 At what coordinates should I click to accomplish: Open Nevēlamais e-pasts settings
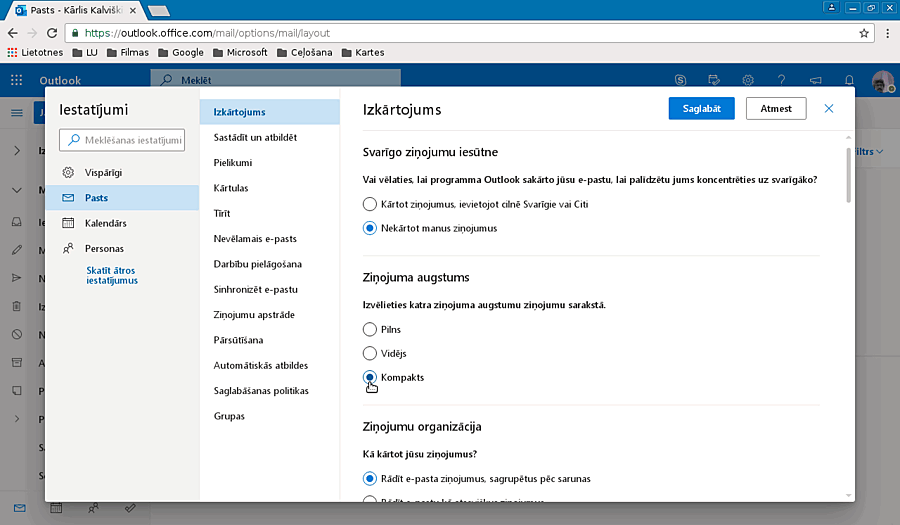click(x=270, y=239)
